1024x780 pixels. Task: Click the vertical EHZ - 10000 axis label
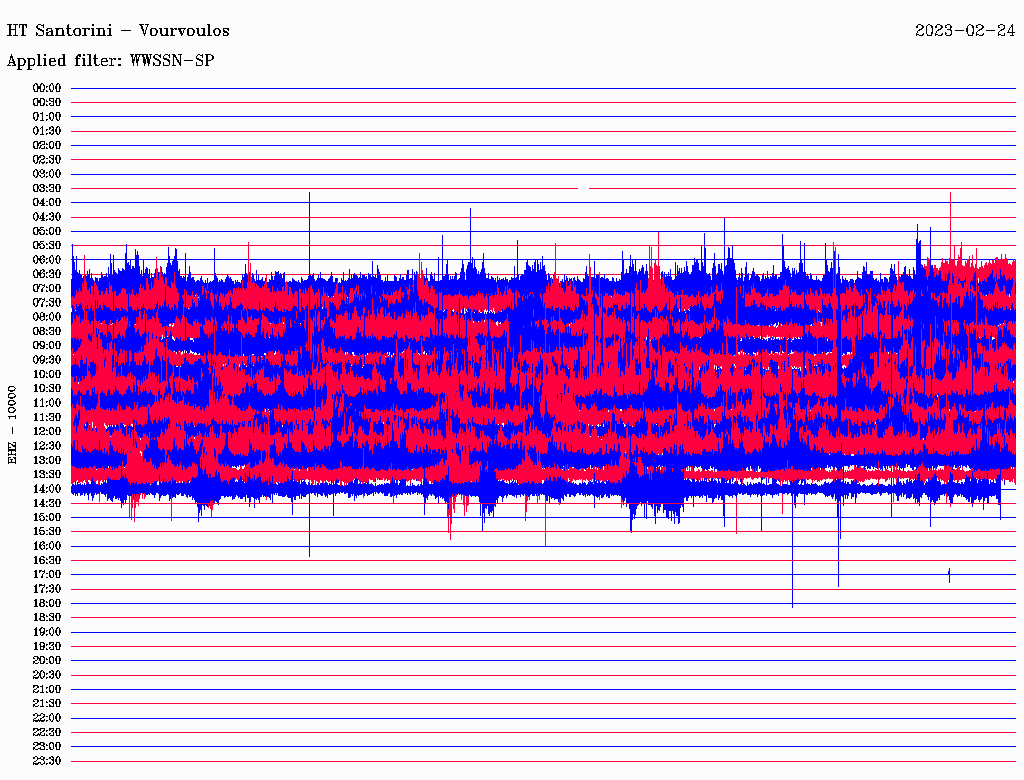pyautogui.click(x=13, y=424)
